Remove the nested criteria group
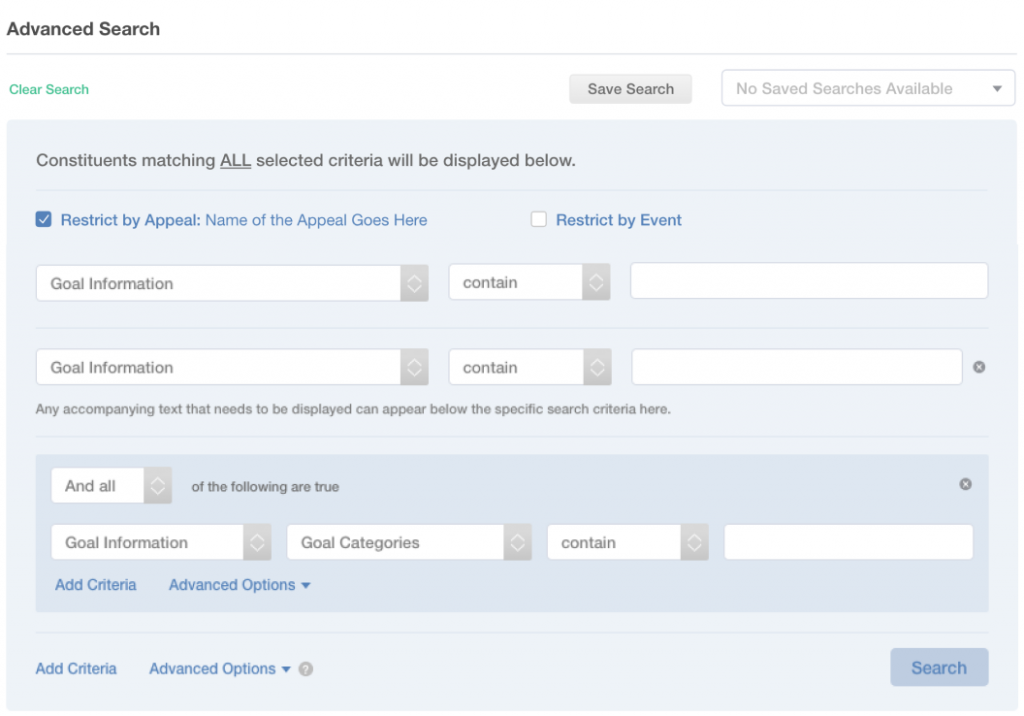Image resolution: width=1024 pixels, height=716 pixels. point(965,484)
